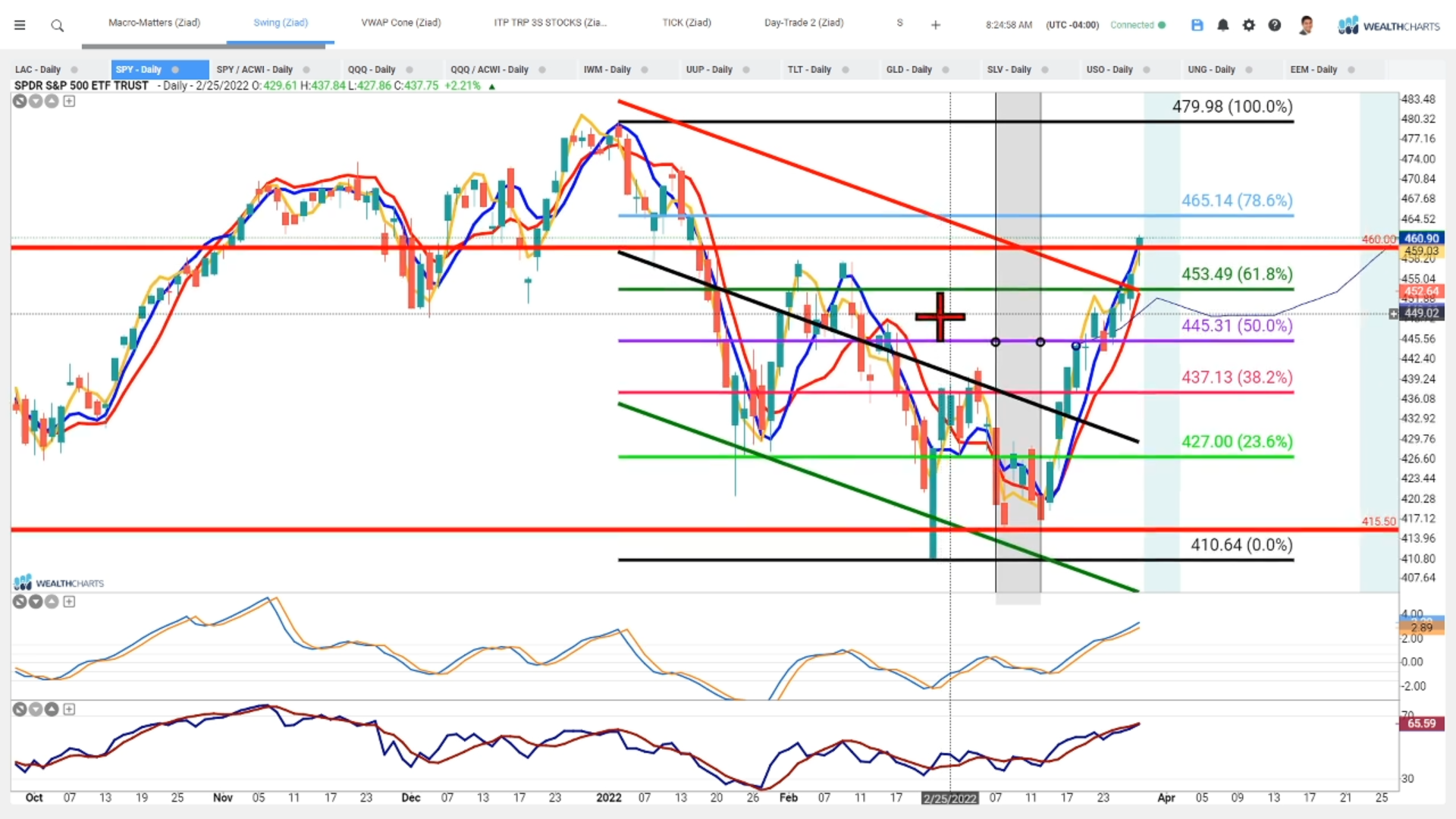Open the SLV - Daily chart tab

click(x=1009, y=69)
